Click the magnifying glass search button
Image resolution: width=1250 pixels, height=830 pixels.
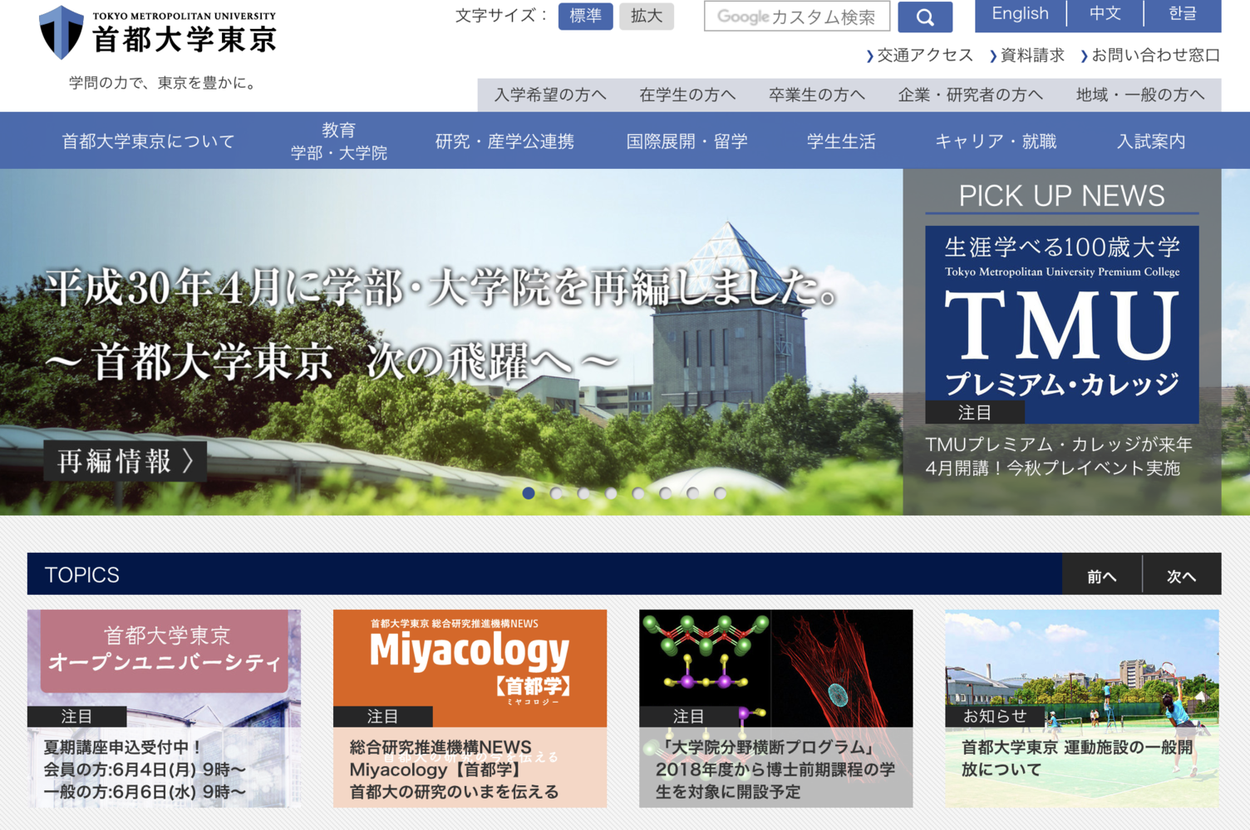(924, 17)
